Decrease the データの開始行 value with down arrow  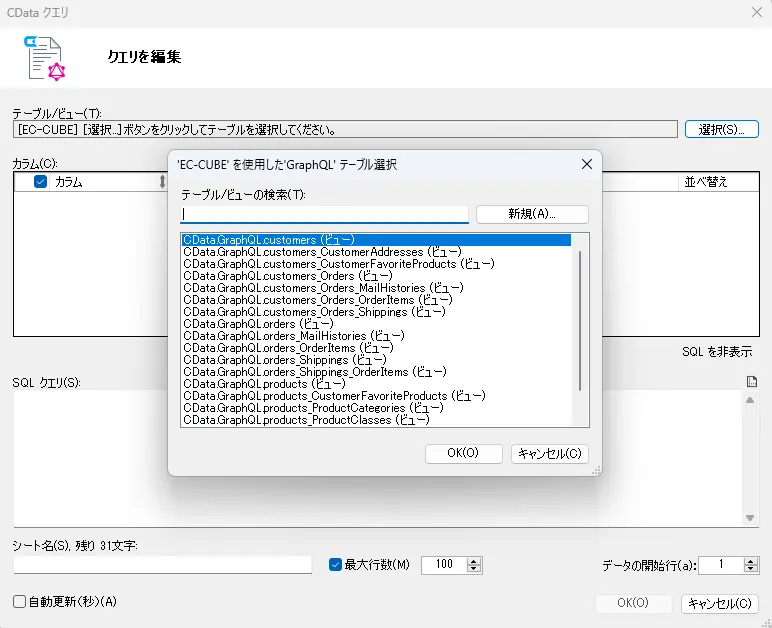point(751,568)
